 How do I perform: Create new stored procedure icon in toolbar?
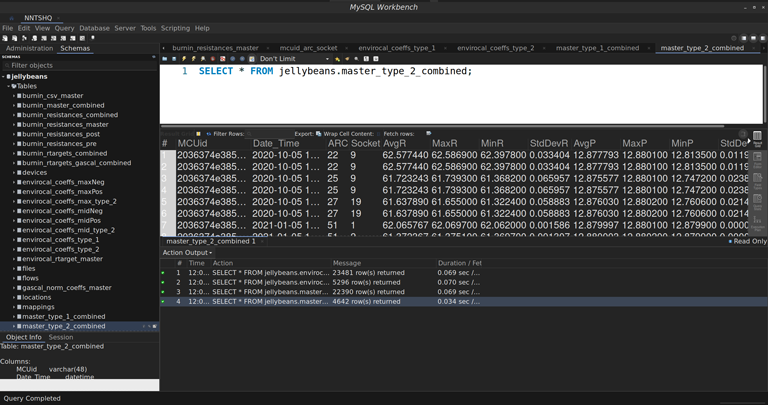(x=63, y=38)
